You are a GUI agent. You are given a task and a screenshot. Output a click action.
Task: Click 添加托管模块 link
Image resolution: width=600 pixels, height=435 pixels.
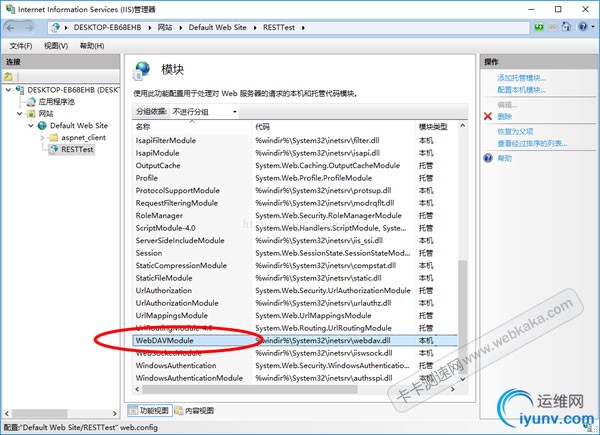521,78
